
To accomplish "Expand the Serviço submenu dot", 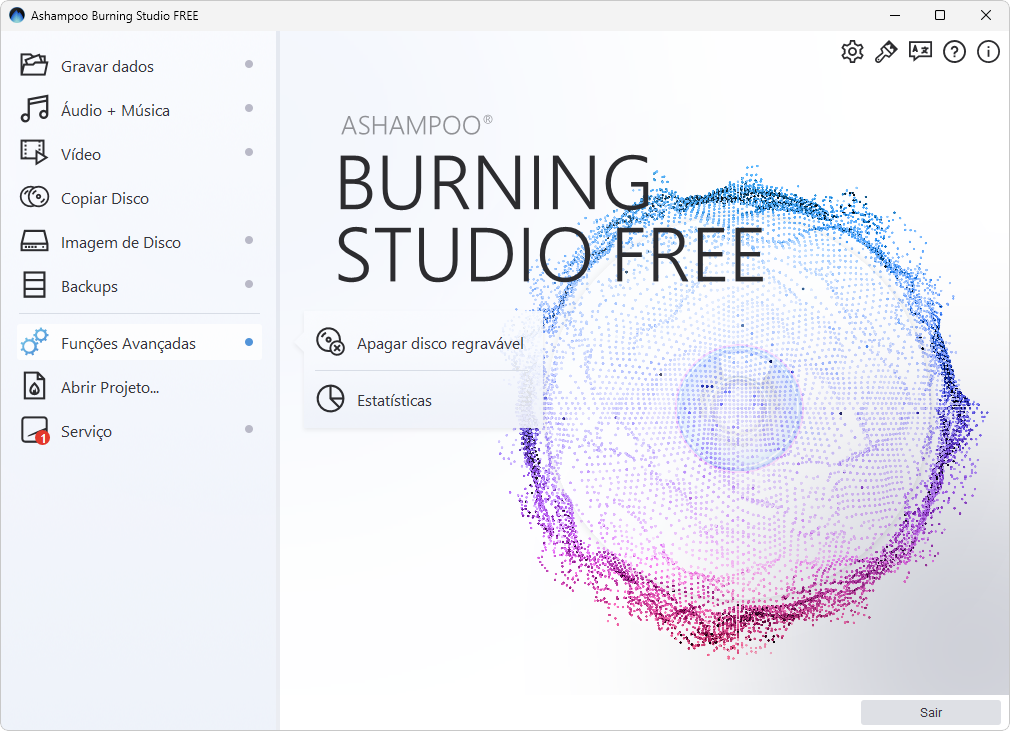I will 249,429.
